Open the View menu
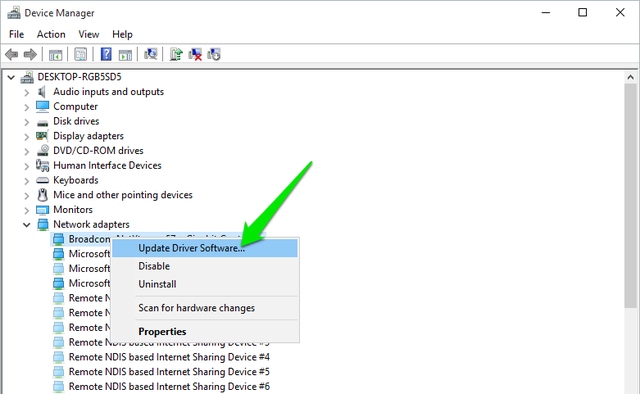This screenshot has width=640, height=394. tap(89, 34)
